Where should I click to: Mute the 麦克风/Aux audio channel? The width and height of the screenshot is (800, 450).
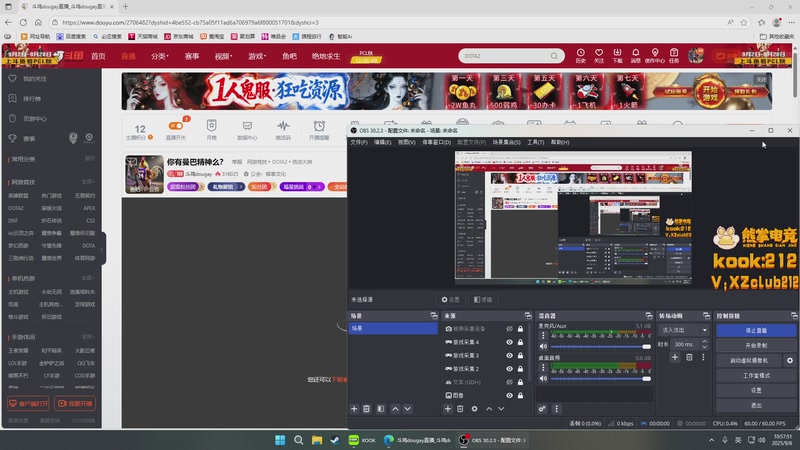click(x=543, y=346)
